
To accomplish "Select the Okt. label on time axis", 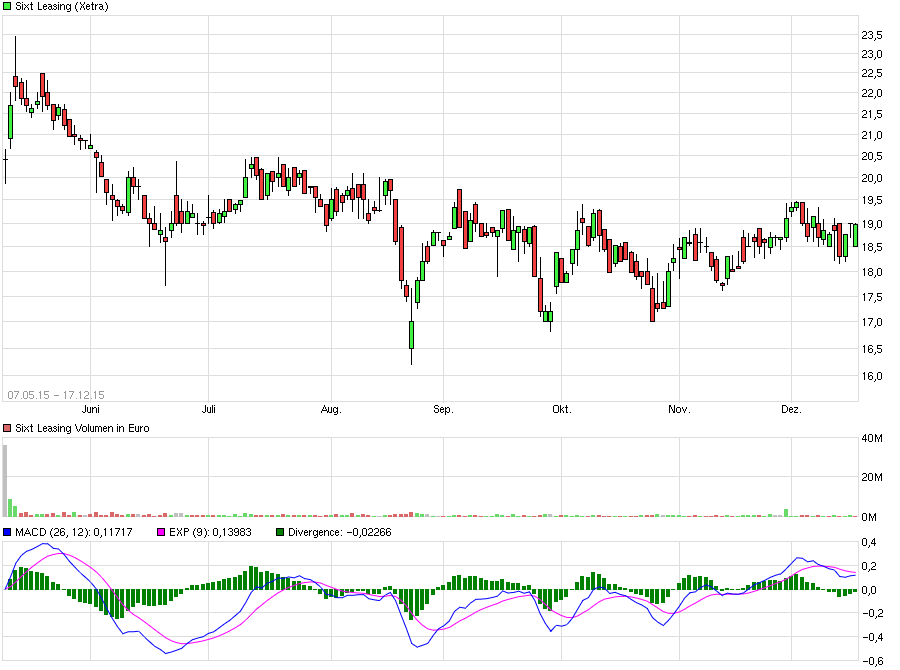I will click(561, 409).
